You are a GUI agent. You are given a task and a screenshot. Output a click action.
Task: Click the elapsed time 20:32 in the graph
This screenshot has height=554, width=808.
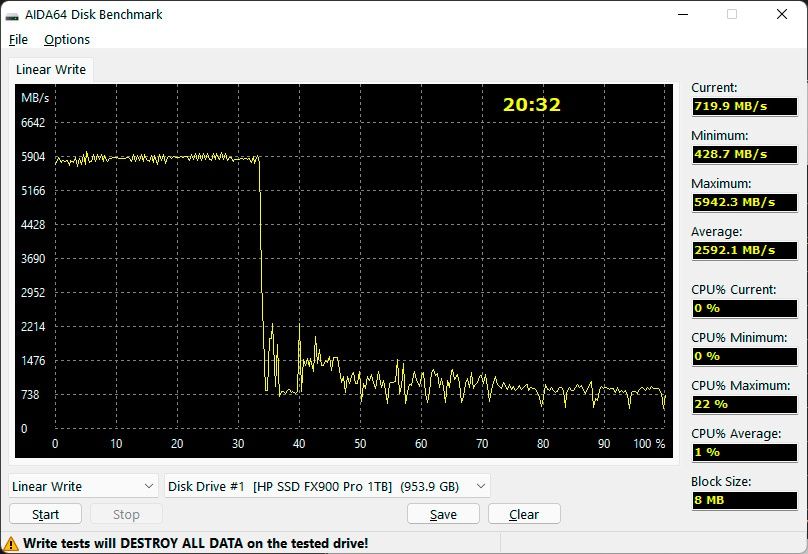531,105
